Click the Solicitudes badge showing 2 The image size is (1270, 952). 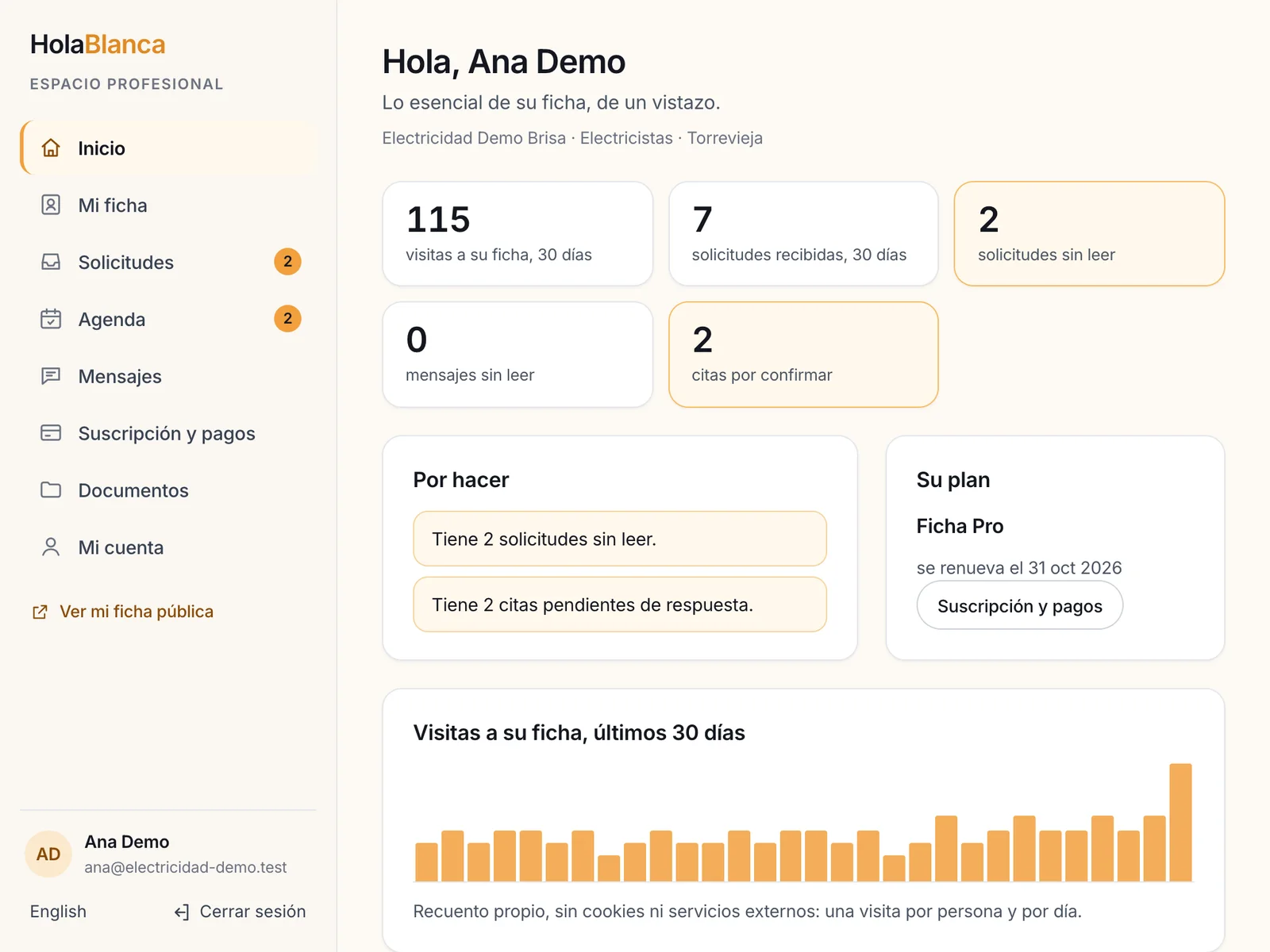point(287,262)
